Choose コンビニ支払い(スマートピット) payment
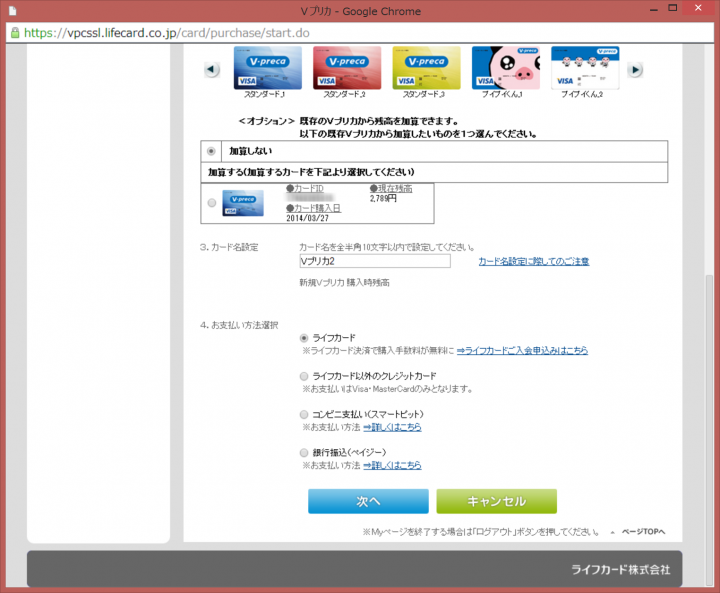 304,414
